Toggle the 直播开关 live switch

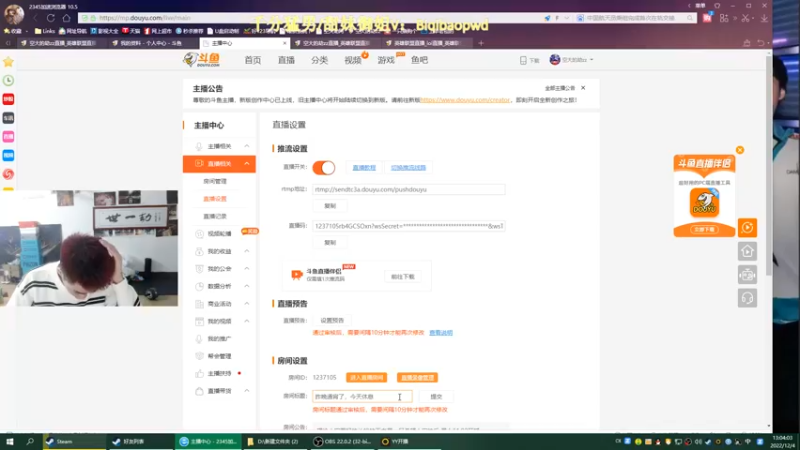point(323,167)
